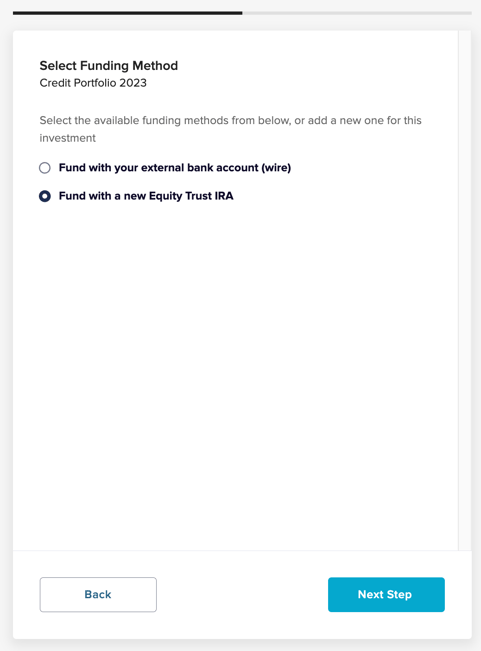Image resolution: width=481 pixels, height=651 pixels.
Task: Click the dark filled portion of progress bar
Action: [127, 13]
